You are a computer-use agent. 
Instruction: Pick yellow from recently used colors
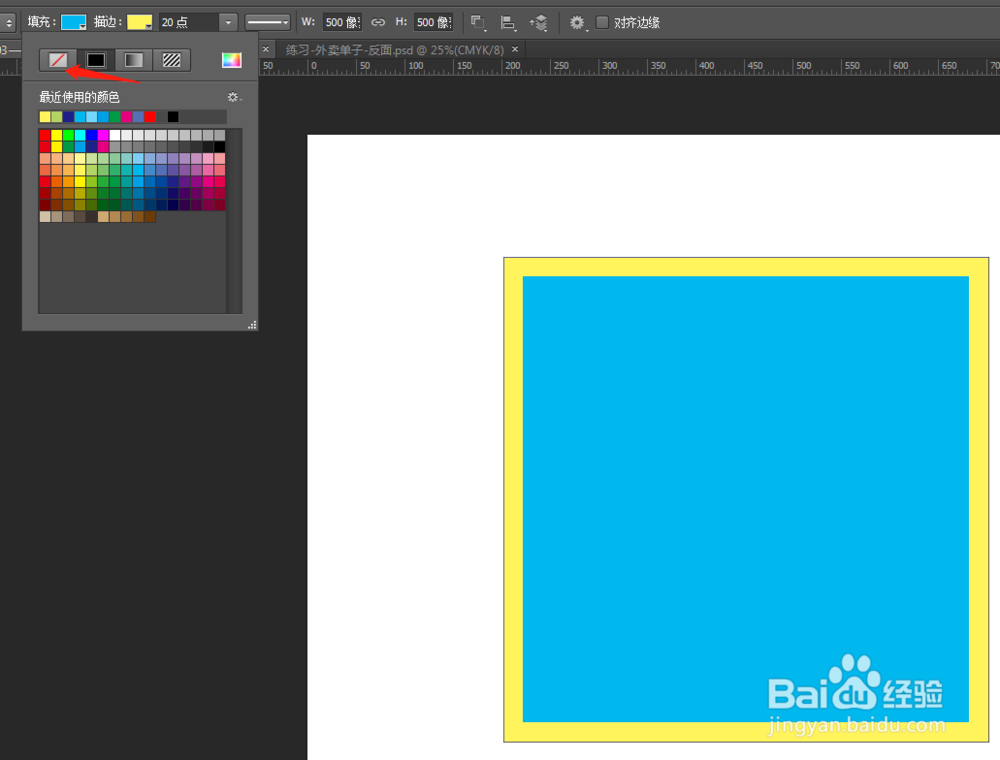point(45,117)
